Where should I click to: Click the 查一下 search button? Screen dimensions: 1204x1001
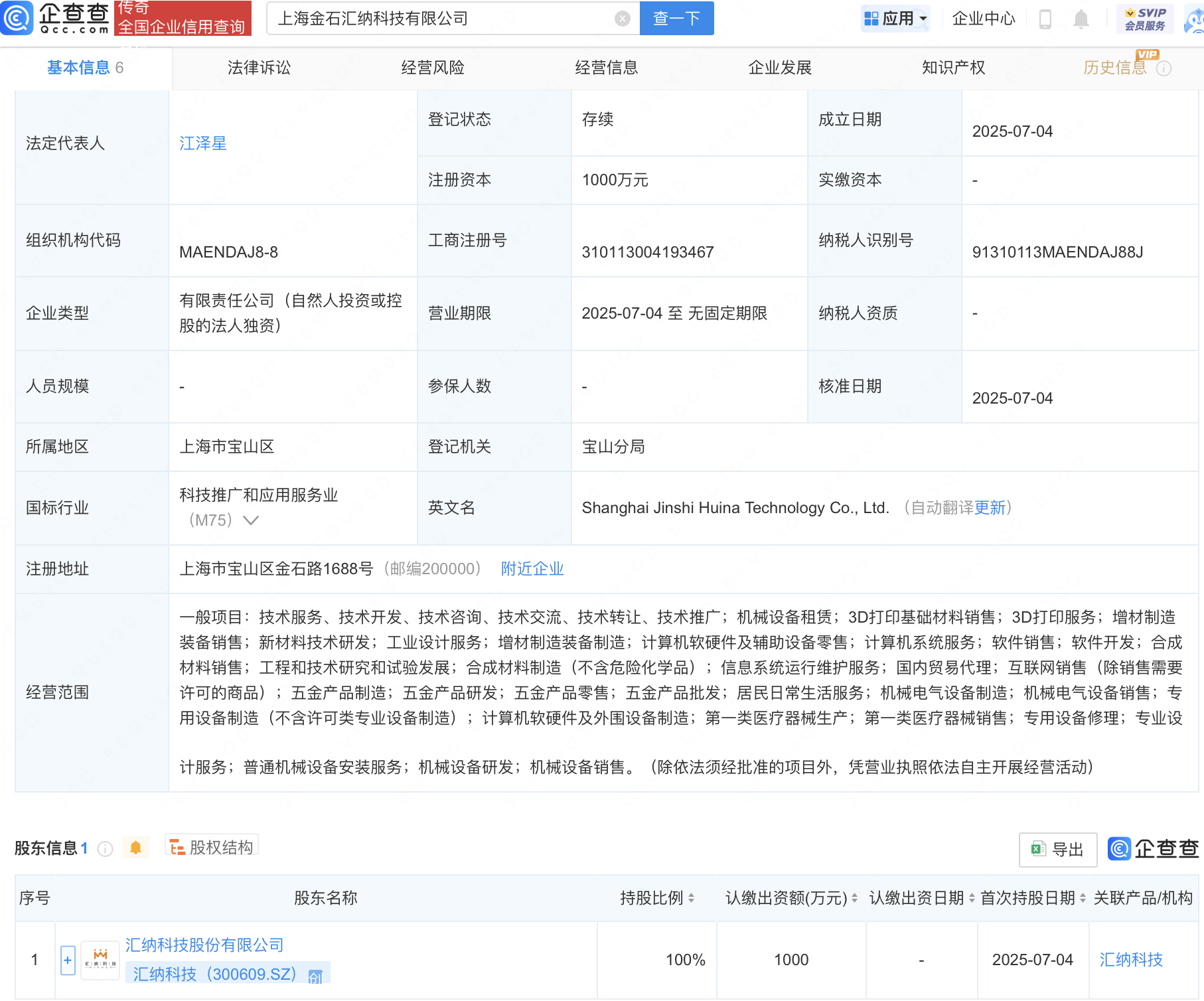tap(676, 19)
